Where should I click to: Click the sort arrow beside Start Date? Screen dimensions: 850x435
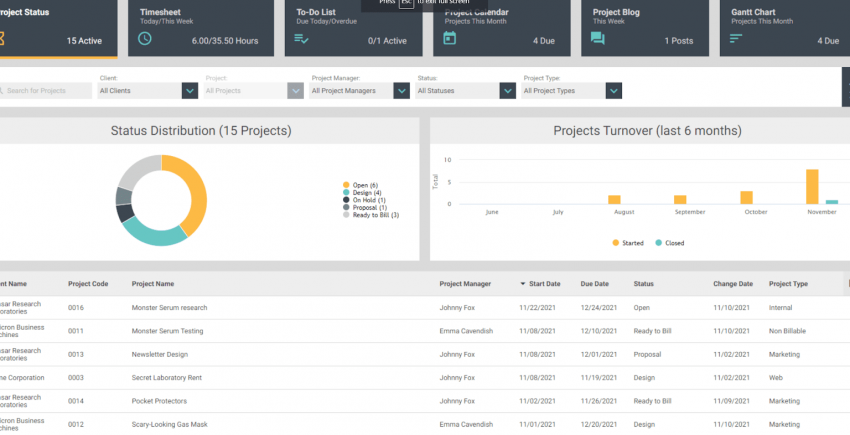(x=522, y=284)
